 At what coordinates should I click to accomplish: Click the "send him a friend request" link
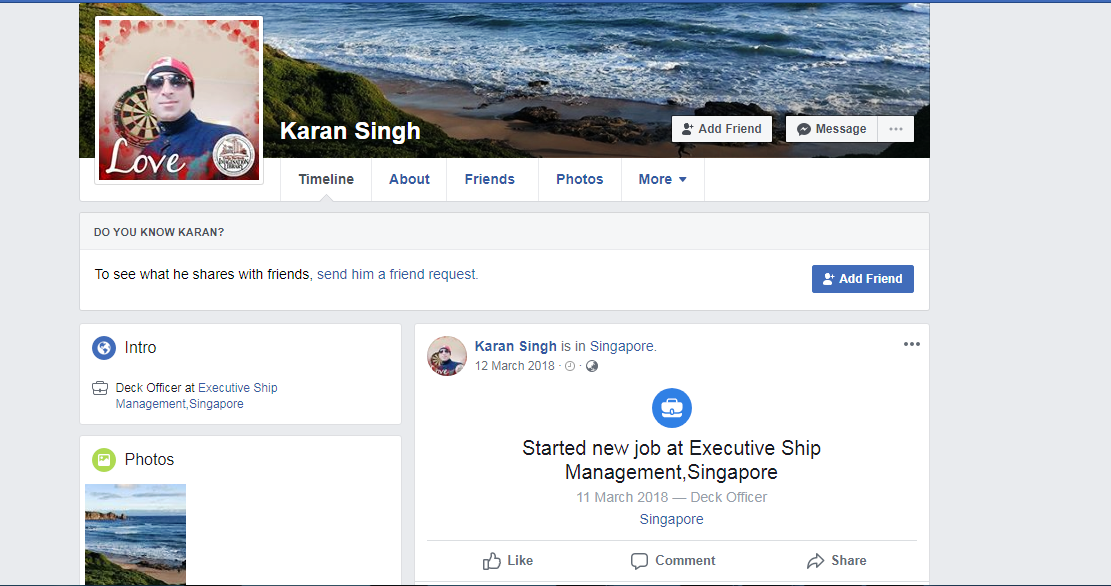point(397,274)
